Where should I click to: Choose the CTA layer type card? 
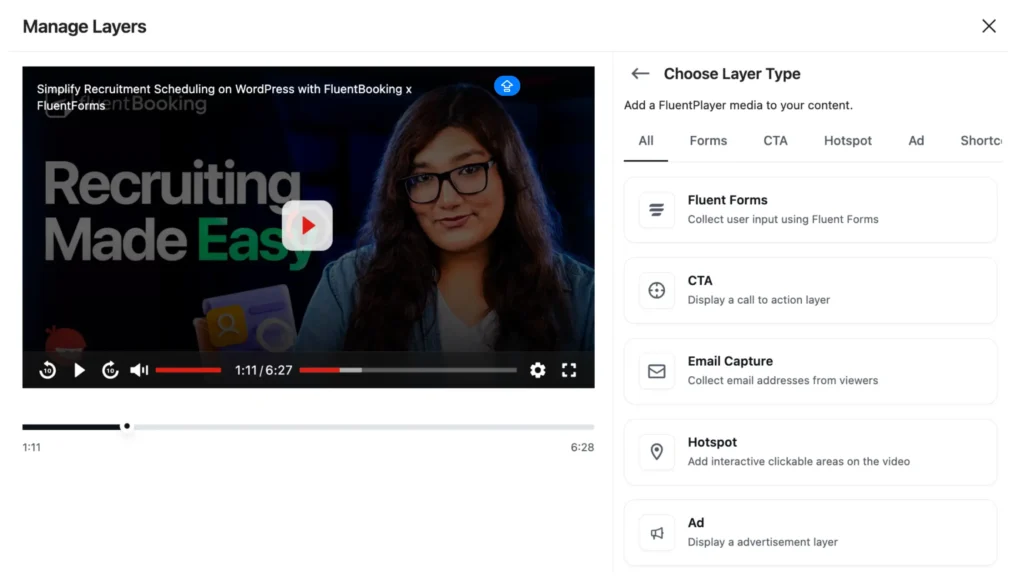point(810,291)
